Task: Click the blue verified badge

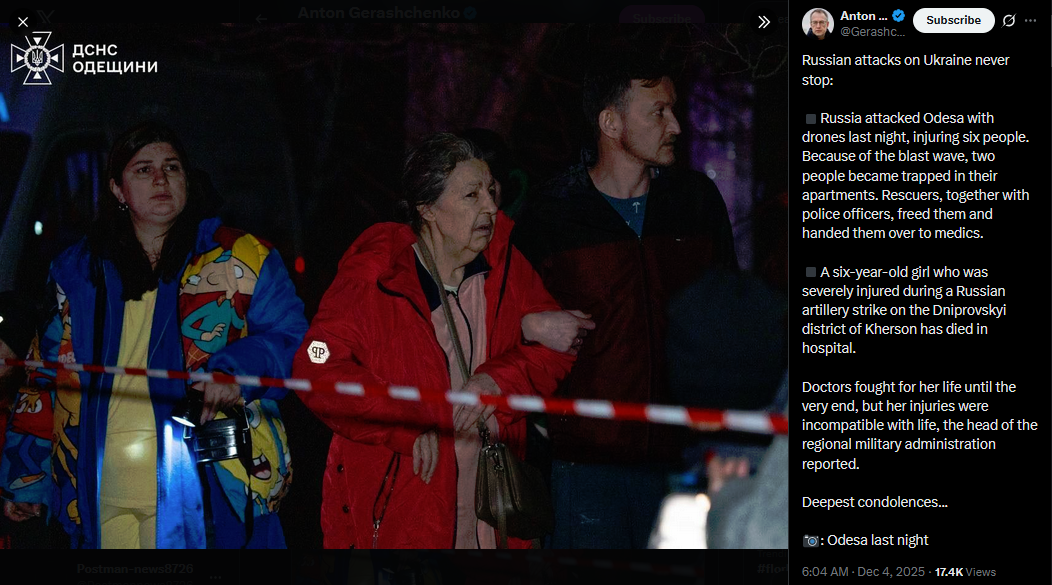Action: 898,16
